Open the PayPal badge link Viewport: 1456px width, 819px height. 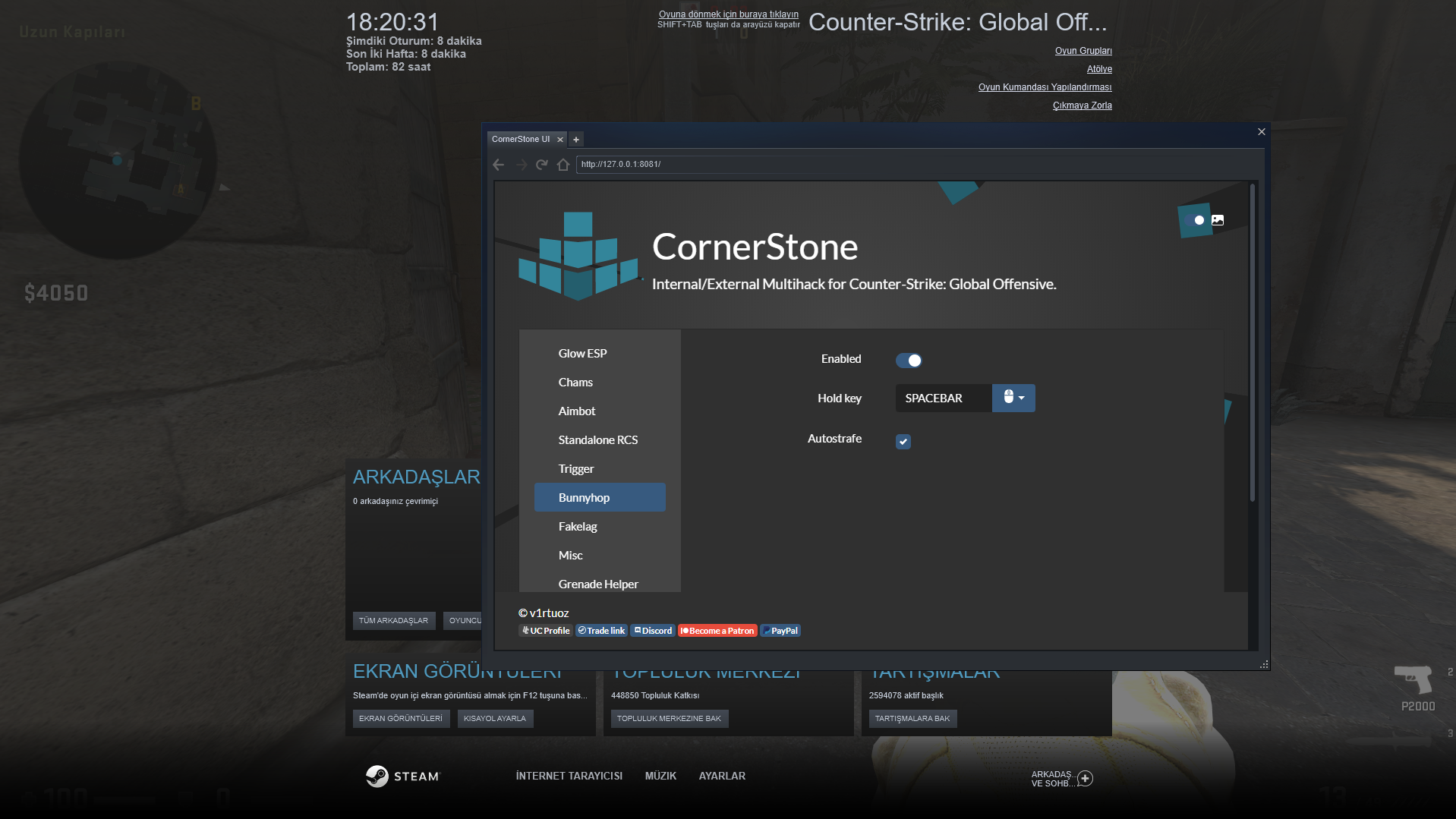780,631
